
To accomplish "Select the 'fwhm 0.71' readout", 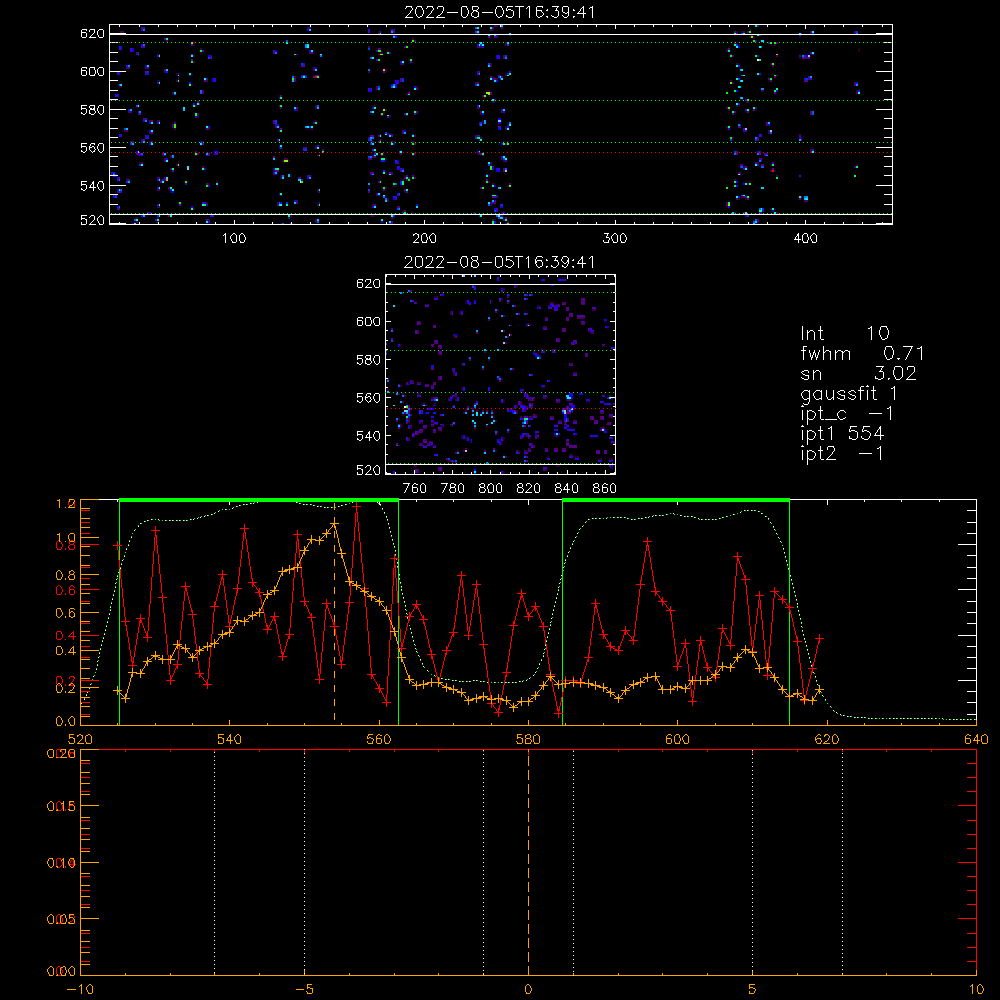I will [x=862, y=353].
